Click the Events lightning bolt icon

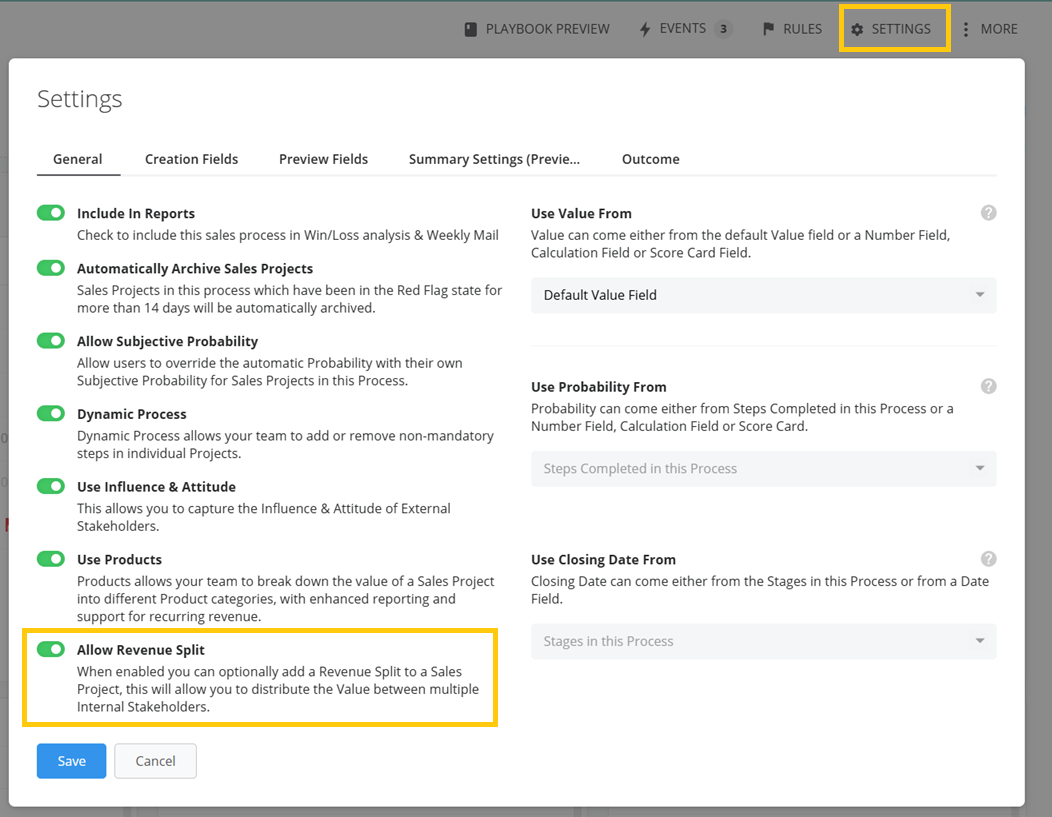click(645, 29)
